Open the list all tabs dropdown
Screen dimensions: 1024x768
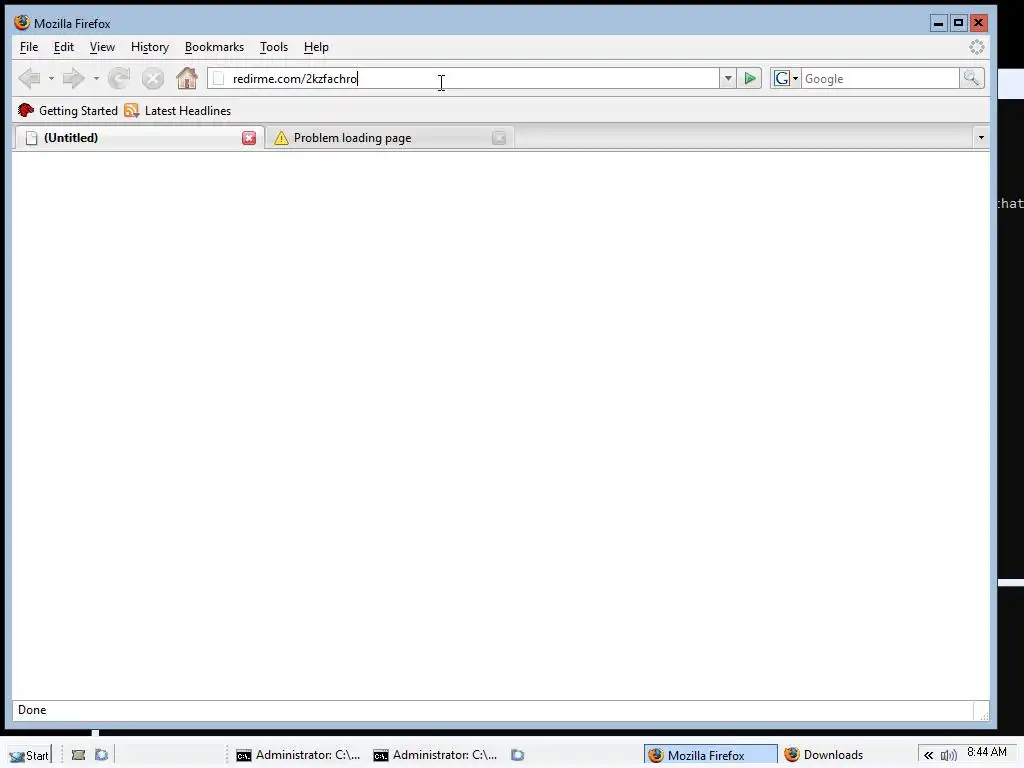coord(980,137)
